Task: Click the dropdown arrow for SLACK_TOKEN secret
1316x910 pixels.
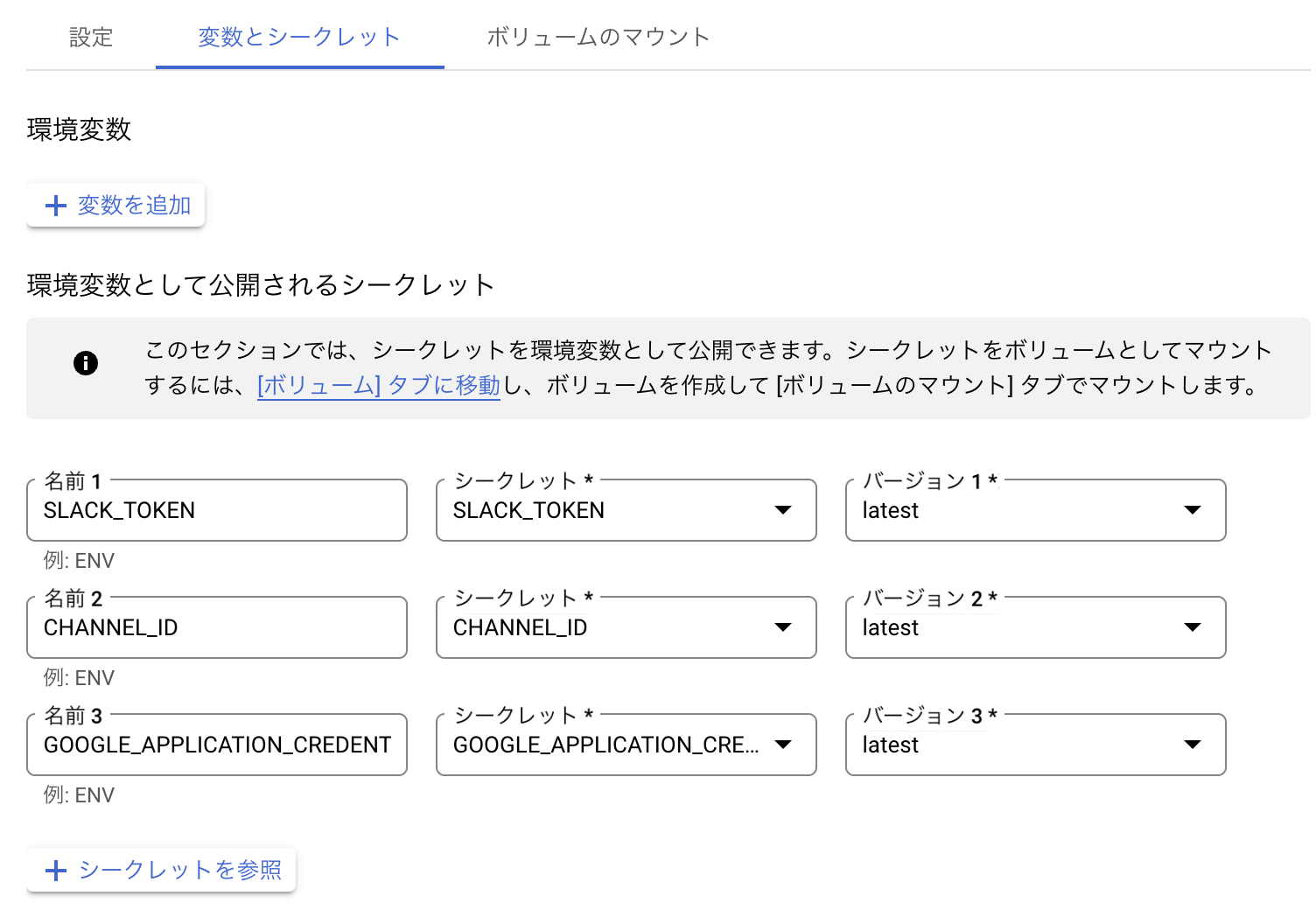Action: [783, 510]
